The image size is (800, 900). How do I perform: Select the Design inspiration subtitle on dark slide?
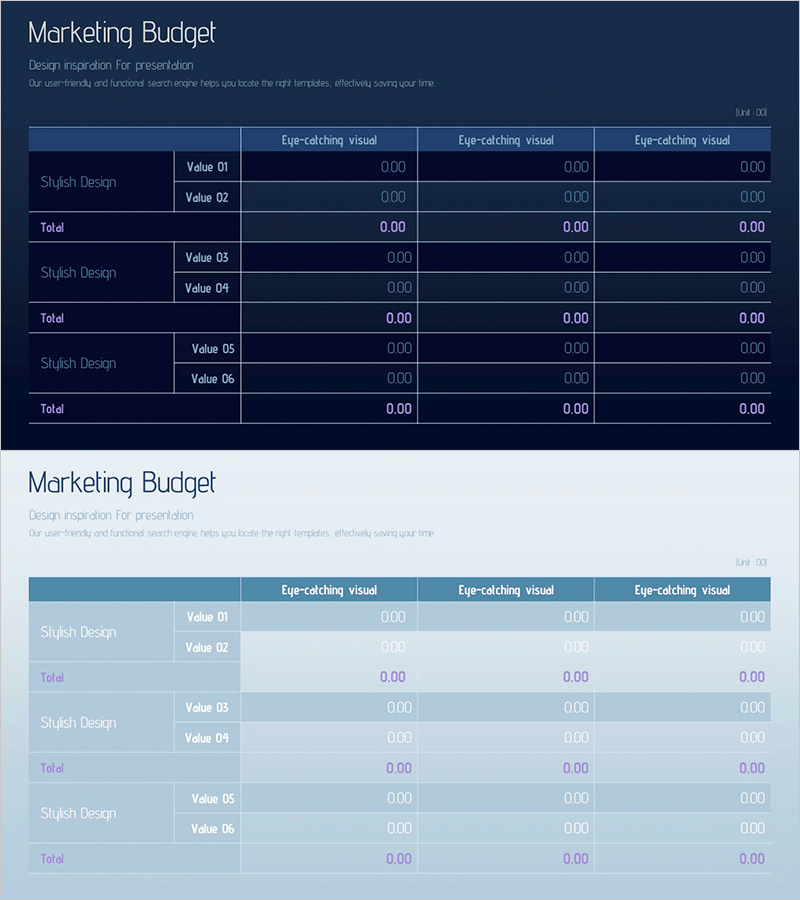pos(111,65)
